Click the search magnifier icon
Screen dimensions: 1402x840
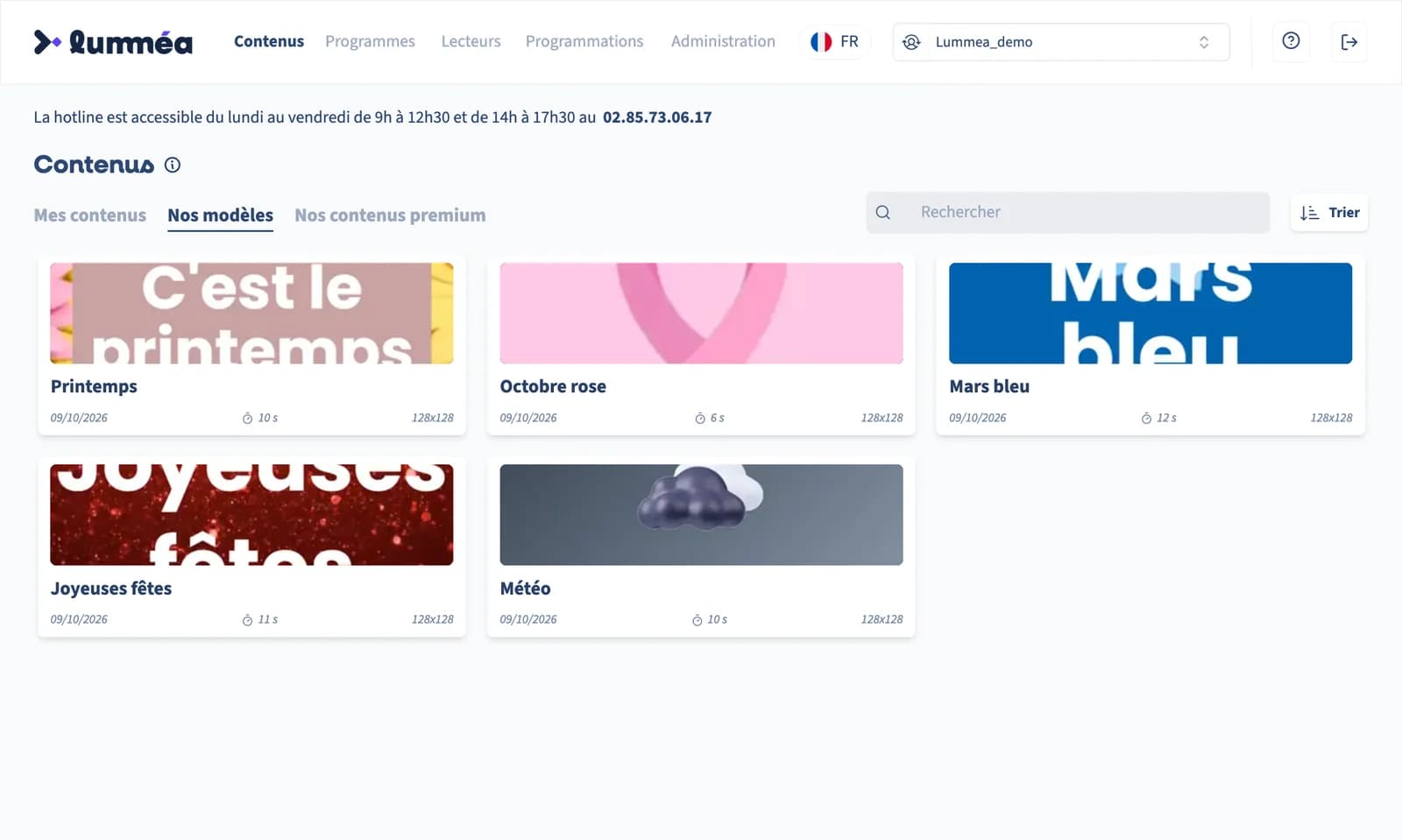coord(883,213)
